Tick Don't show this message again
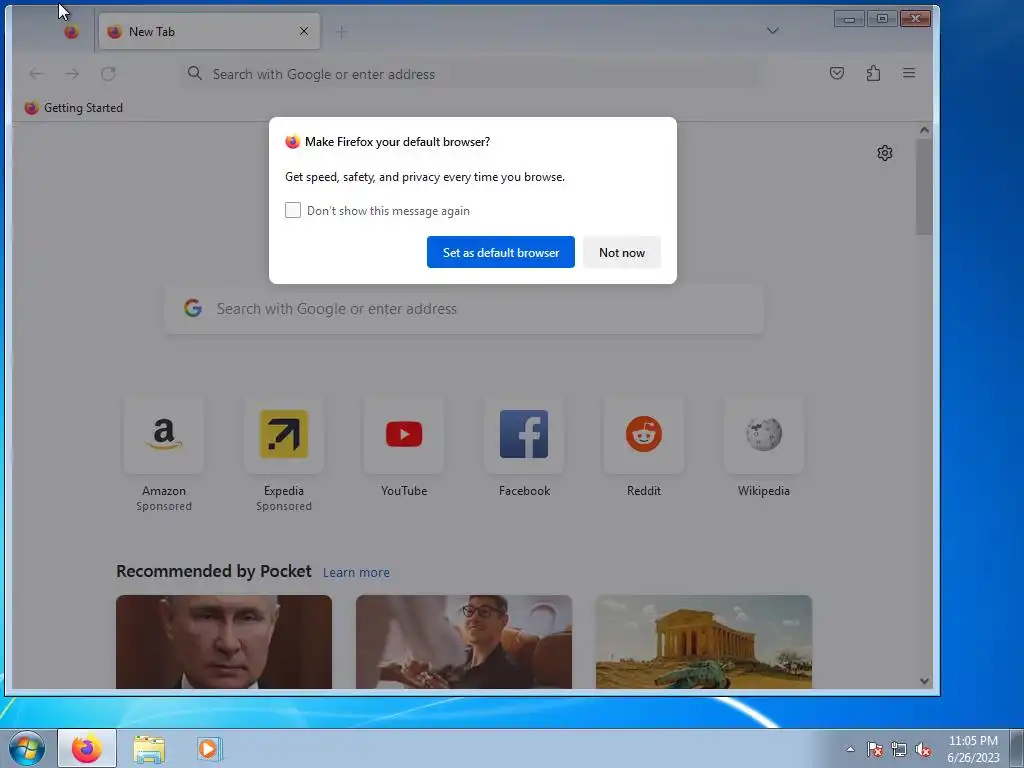This screenshot has height=768, width=1024. 293,210
